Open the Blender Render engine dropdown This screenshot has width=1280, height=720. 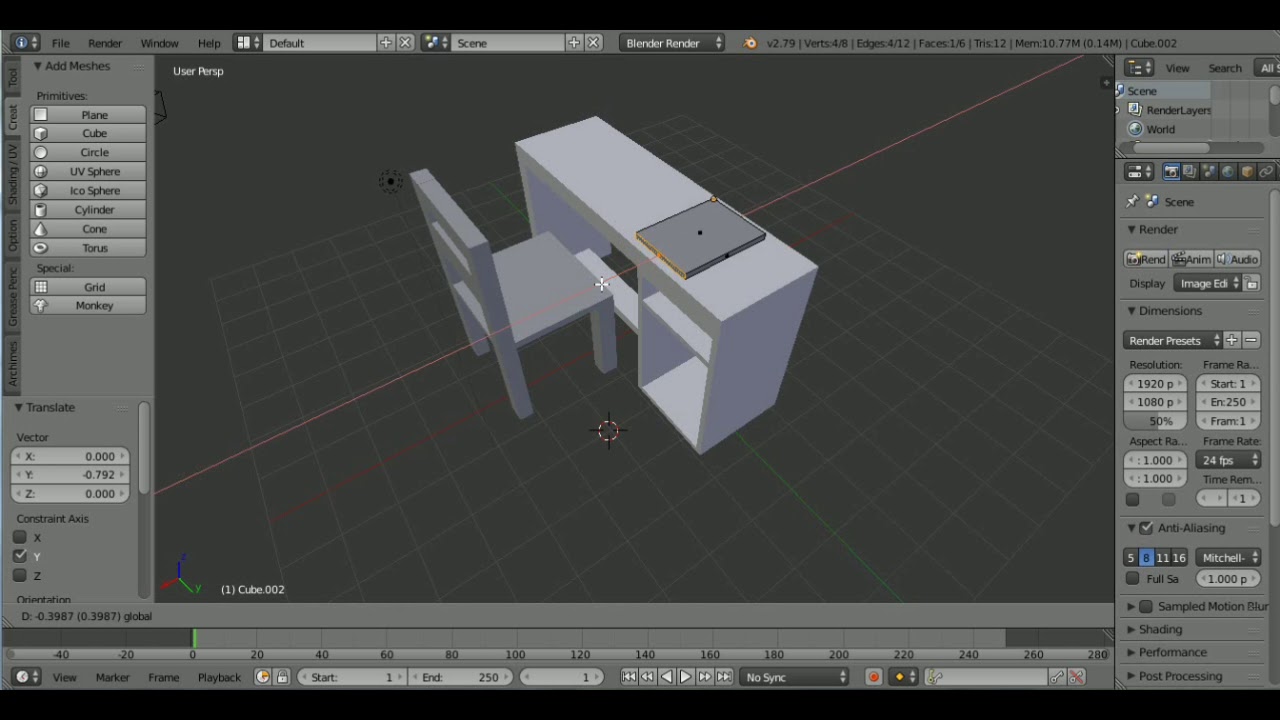pyautogui.click(x=672, y=43)
